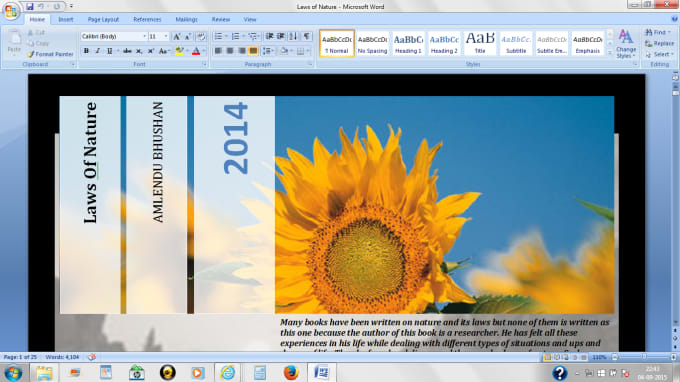This screenshot has width=680, height=382.
Task: Adjust the zoom slider
Action: tap(644, 357)
